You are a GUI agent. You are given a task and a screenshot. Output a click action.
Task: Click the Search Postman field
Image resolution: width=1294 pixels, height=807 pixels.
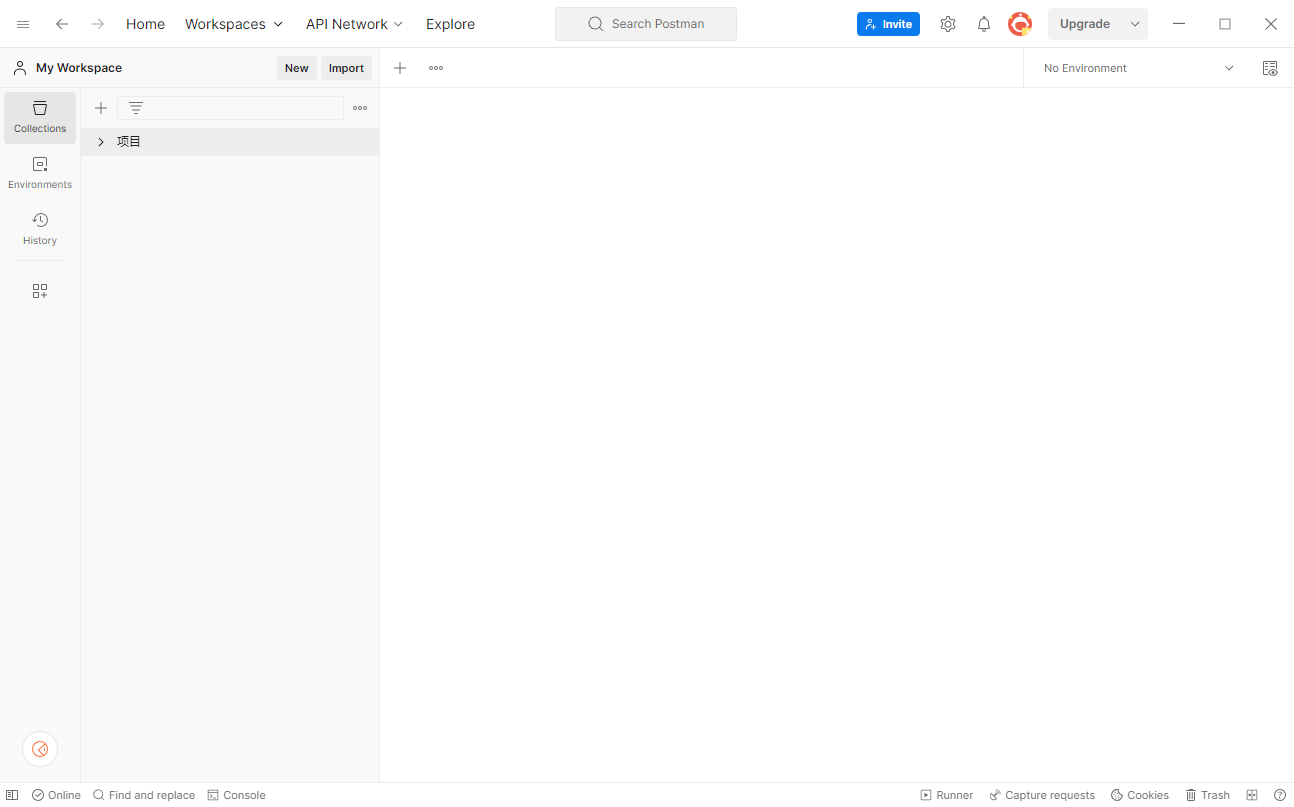pos(646,24)
